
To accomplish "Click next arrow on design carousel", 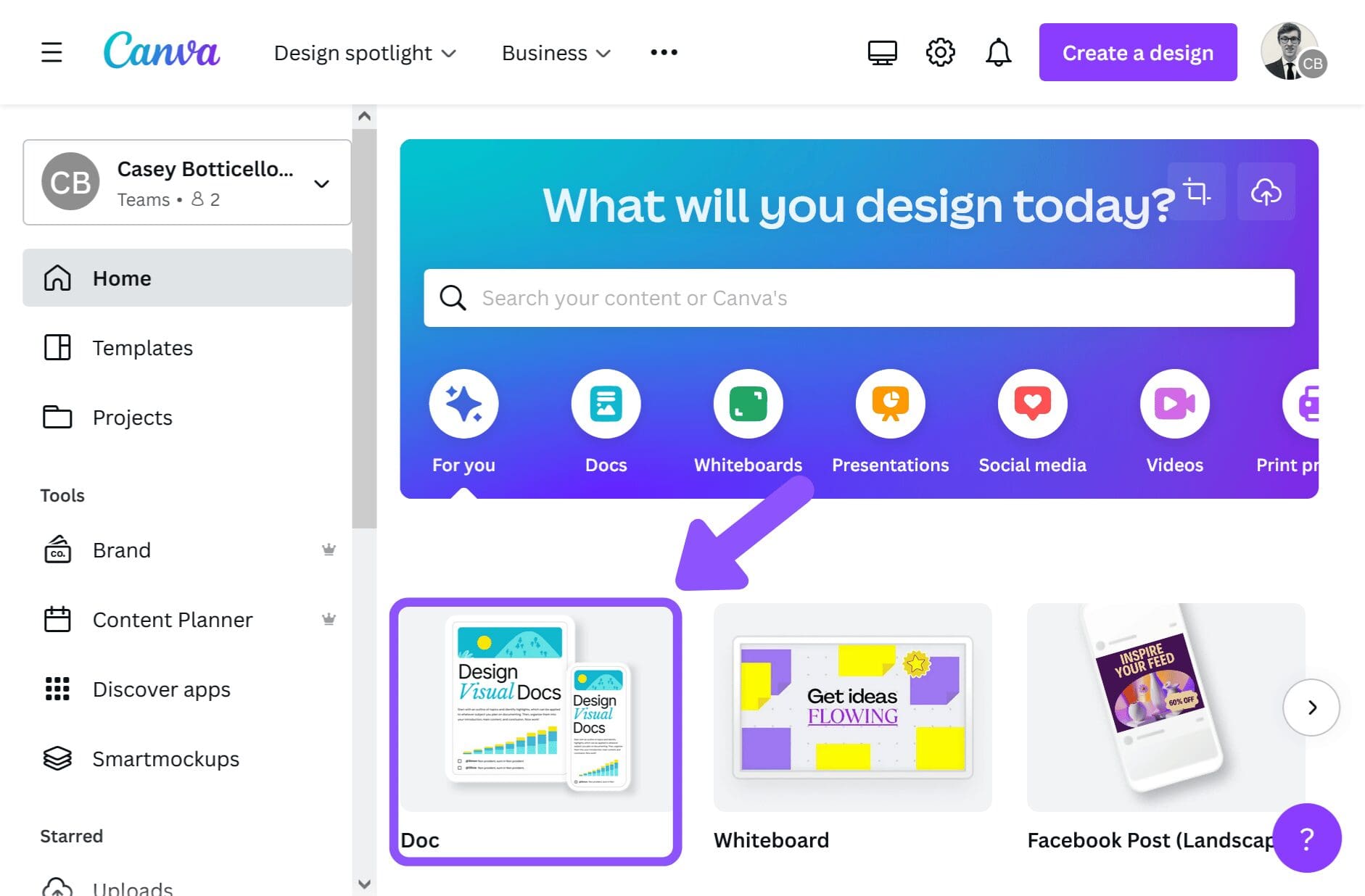I will (1311, 708).
